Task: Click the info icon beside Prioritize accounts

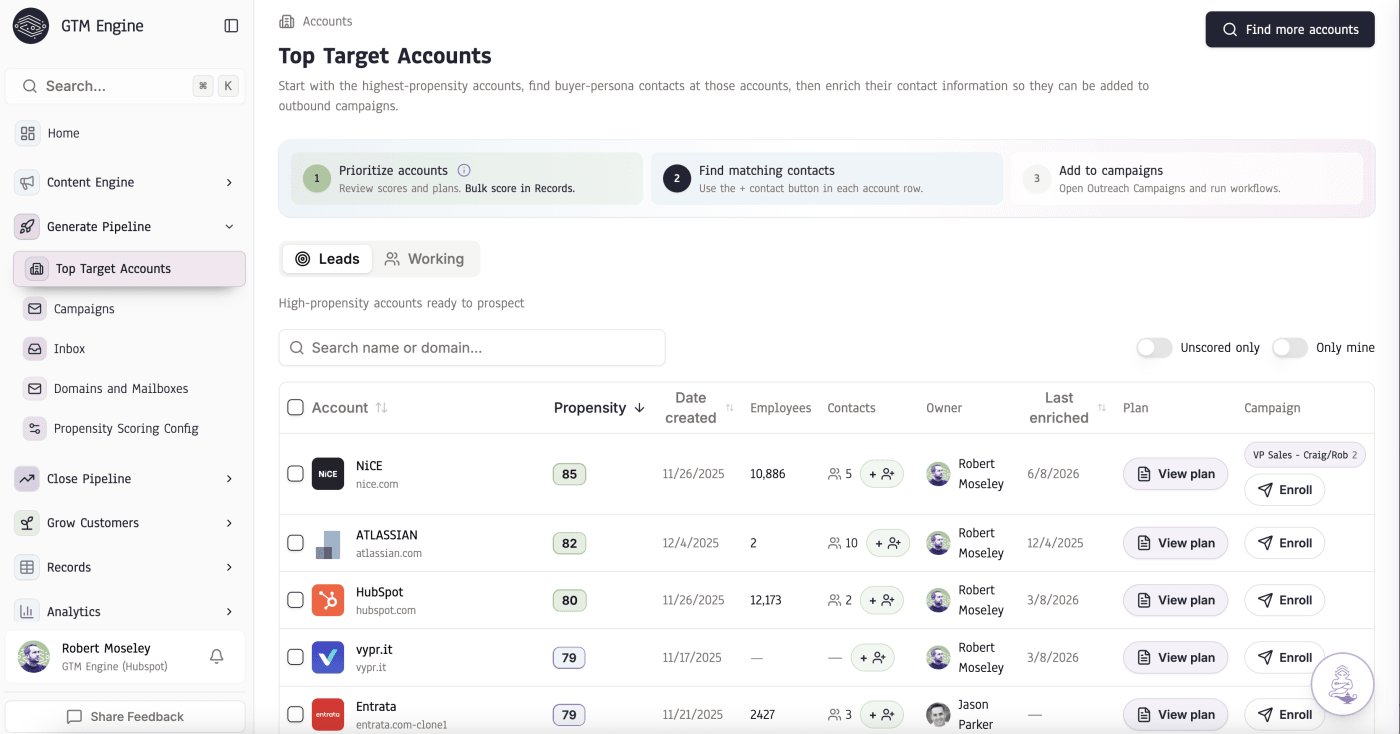Action: point(464,171)
